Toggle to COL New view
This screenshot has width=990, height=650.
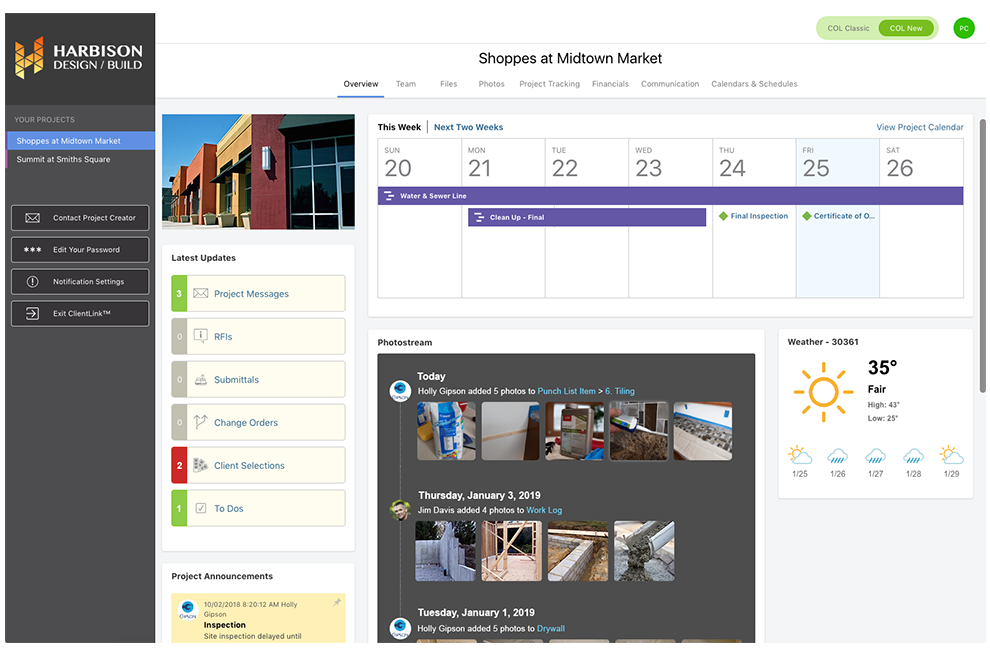[x=906, y=28]
